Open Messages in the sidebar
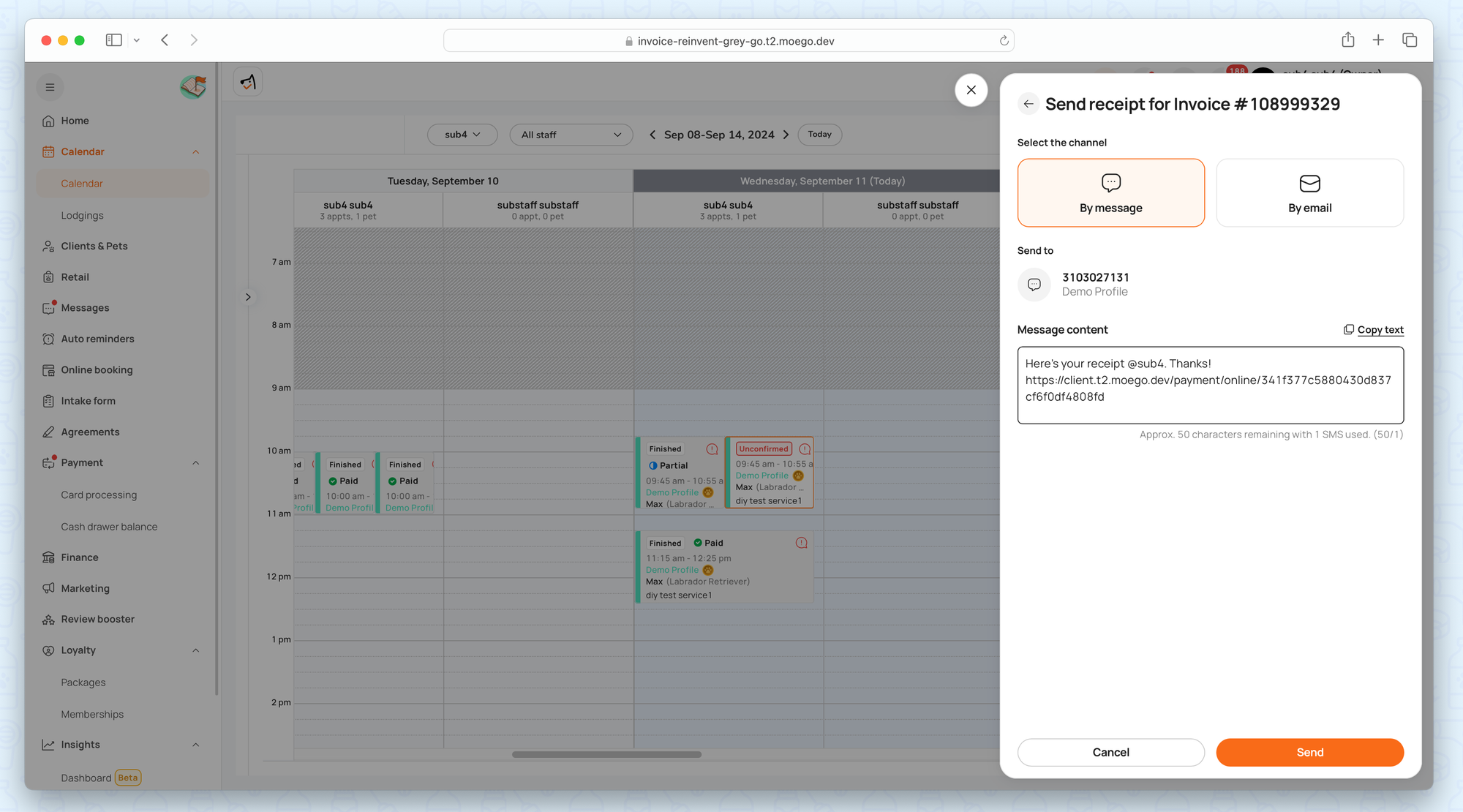Screen dimensions: 1463x812 85,308
